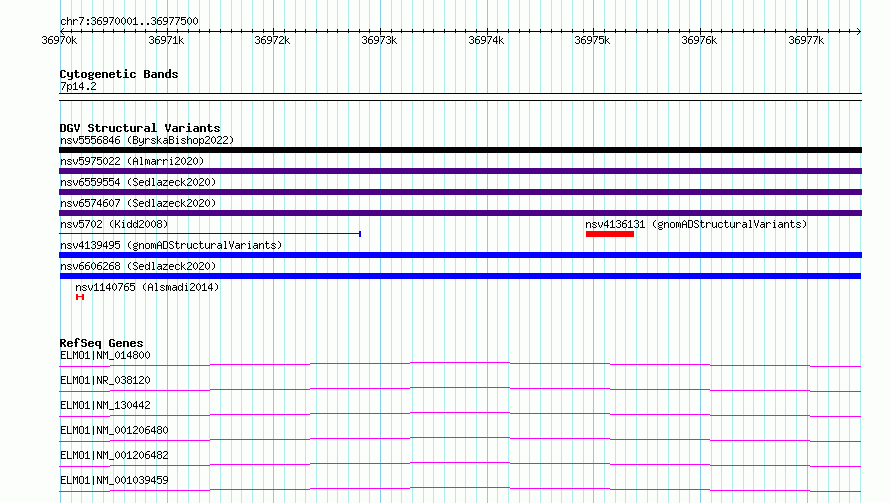Click the red nsv4136131 variant bar
This screenshot has height=503, width=890.
610,234
